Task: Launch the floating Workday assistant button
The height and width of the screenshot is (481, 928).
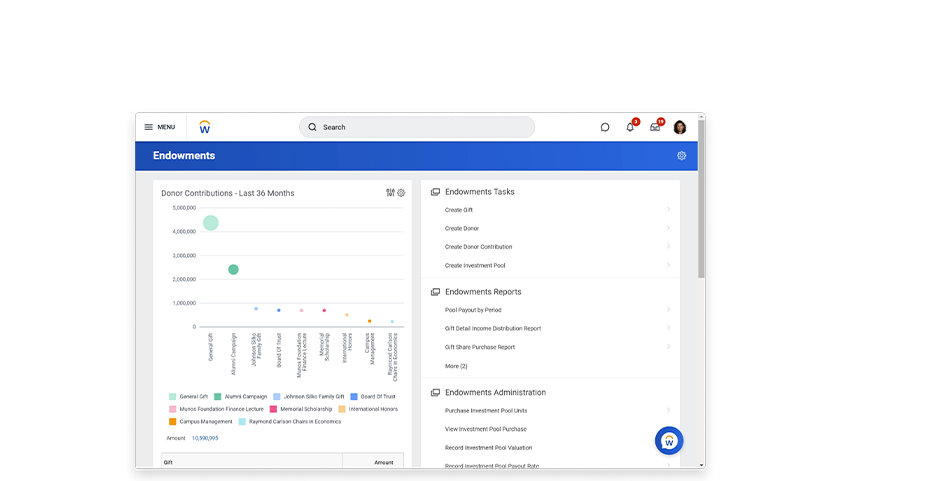Action: 669,440
